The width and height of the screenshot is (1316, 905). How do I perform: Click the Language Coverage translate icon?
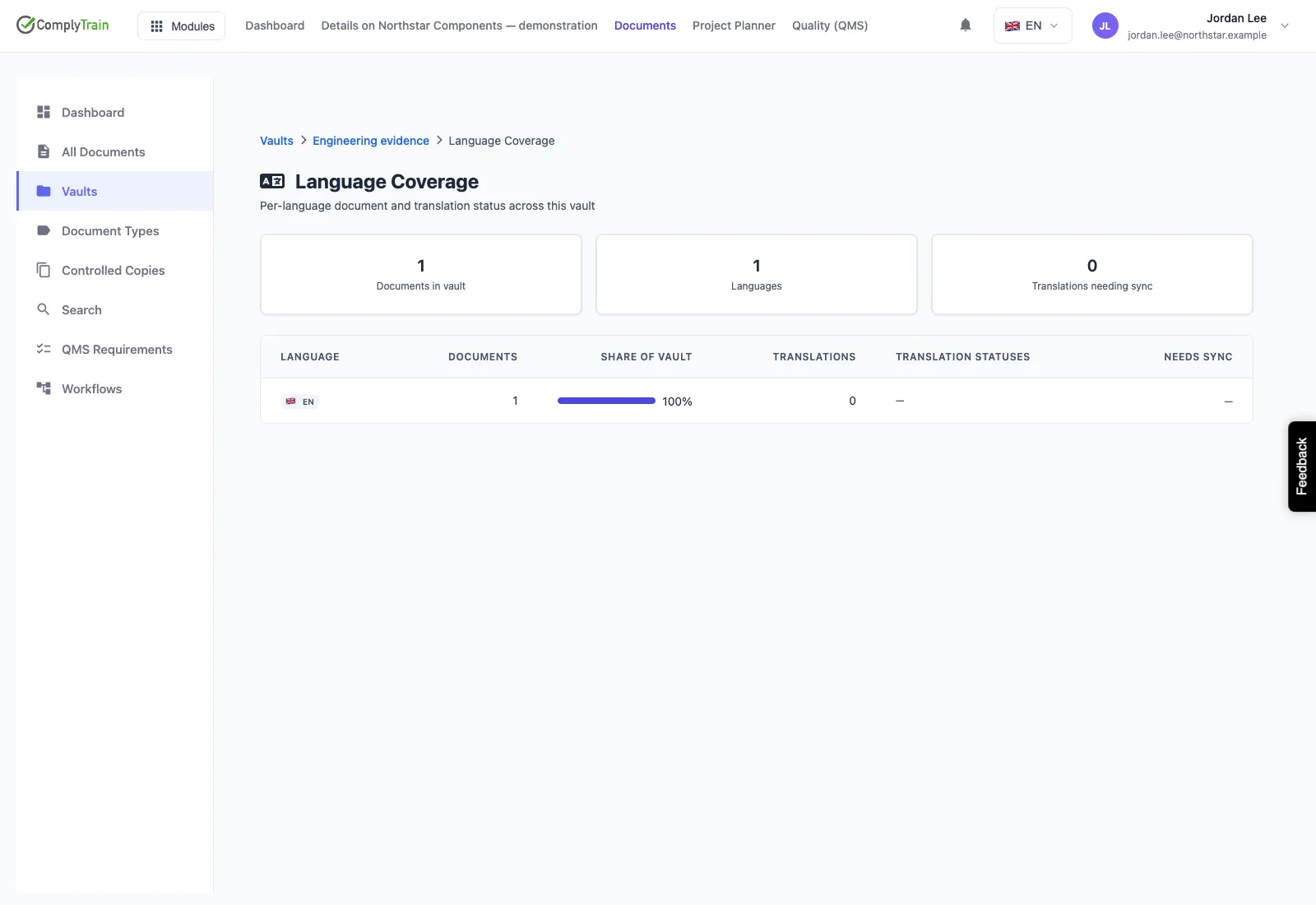tap(272, 181)
